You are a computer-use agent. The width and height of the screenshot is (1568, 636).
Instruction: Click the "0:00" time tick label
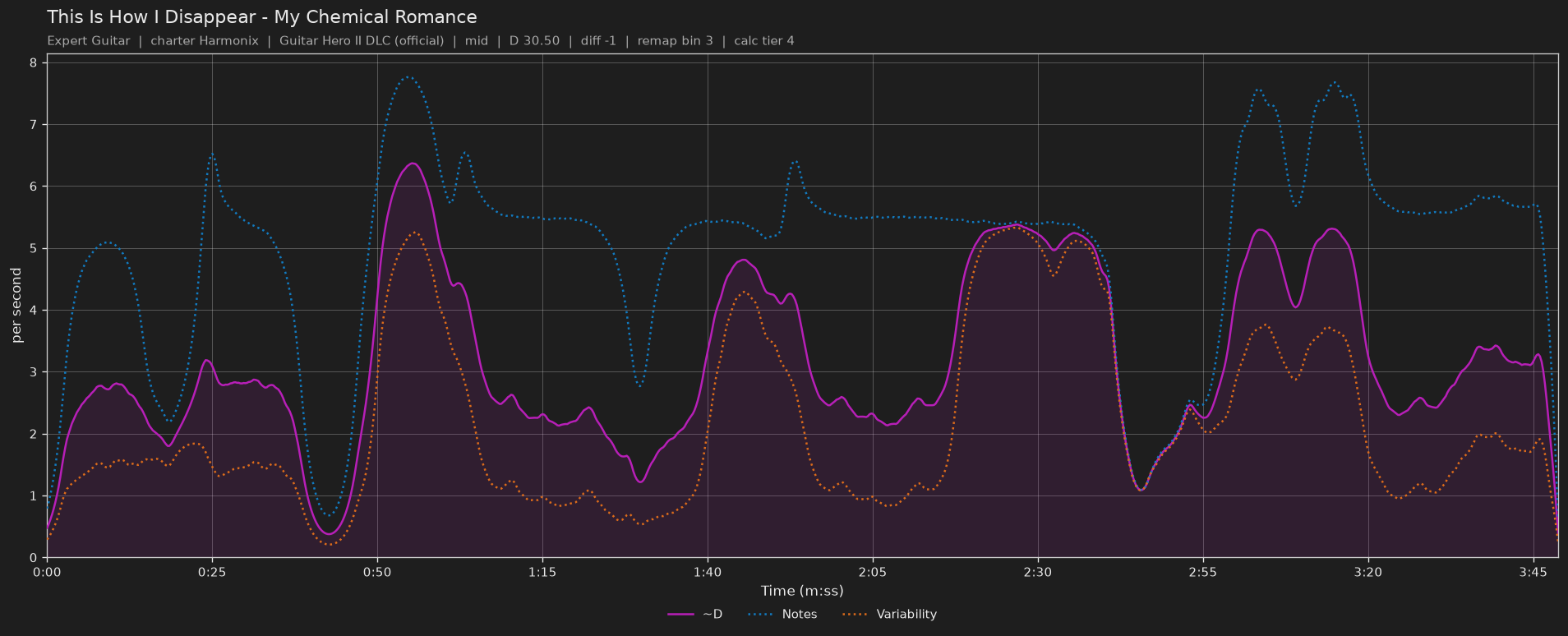click(47, 572)
